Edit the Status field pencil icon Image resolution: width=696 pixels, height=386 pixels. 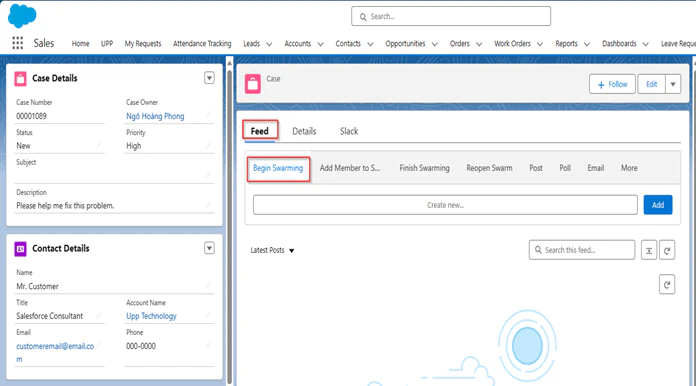pyautogui.click(x=99, y=145)
